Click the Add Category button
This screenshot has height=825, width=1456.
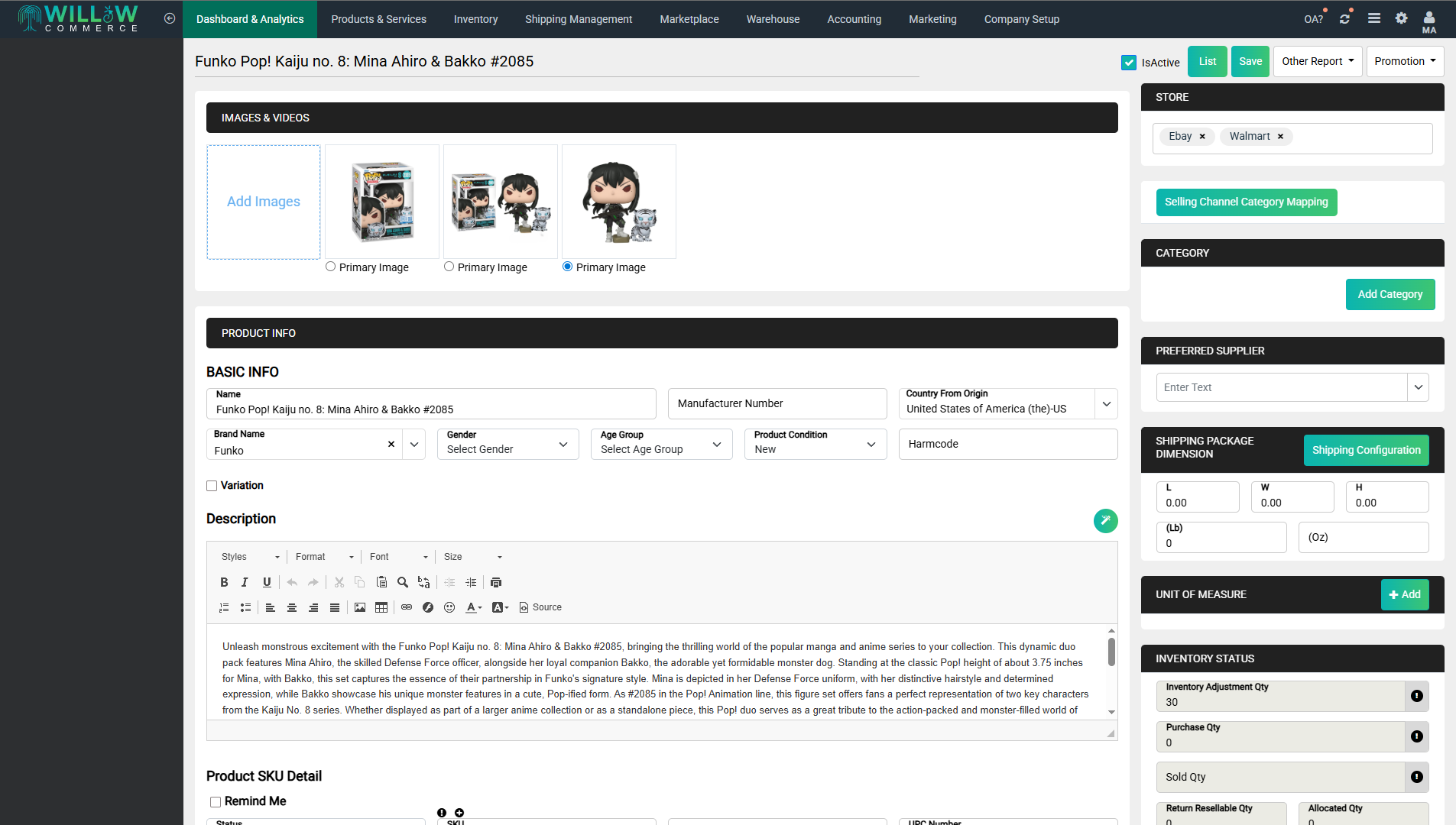1390,294
